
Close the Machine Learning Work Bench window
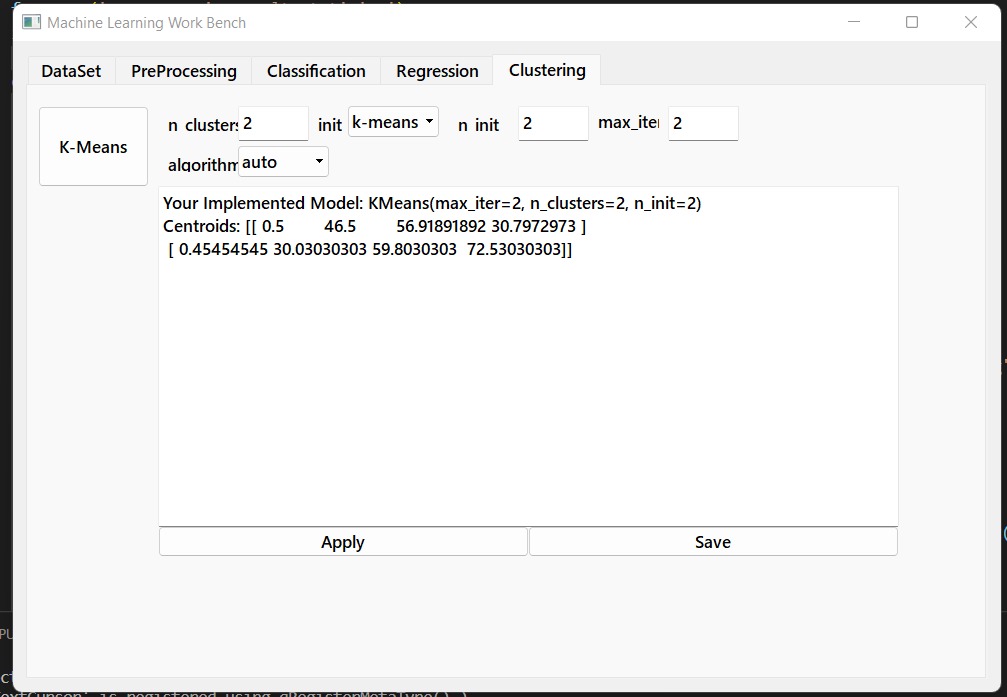pyautogui.click(x=970, y=22)
